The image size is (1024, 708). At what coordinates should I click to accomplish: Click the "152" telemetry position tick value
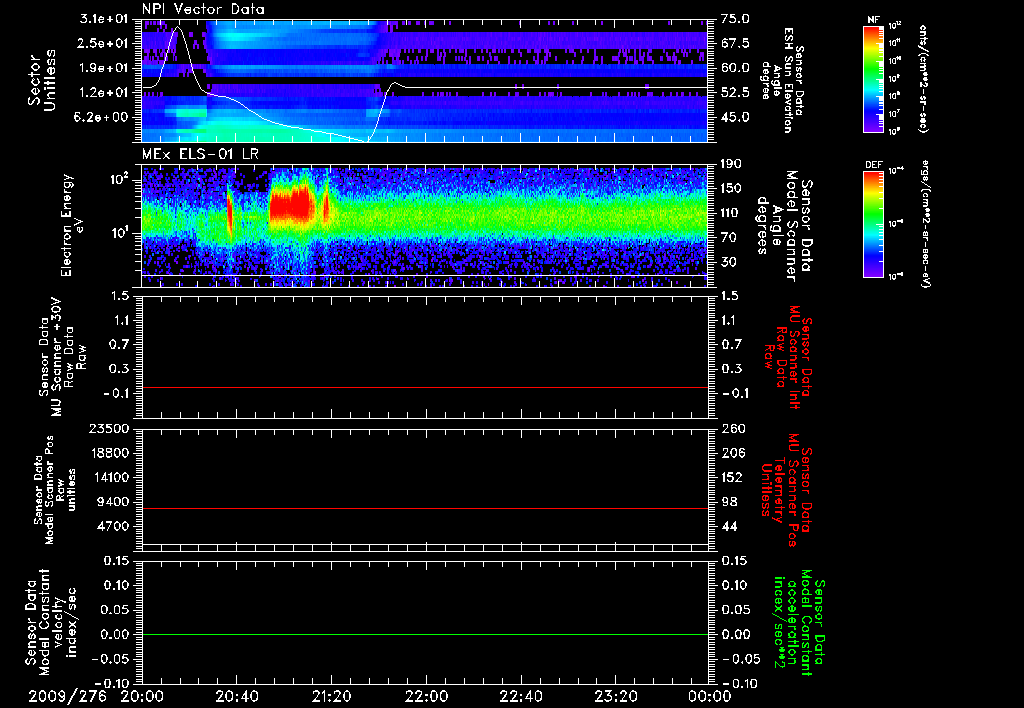coord(732,477)
